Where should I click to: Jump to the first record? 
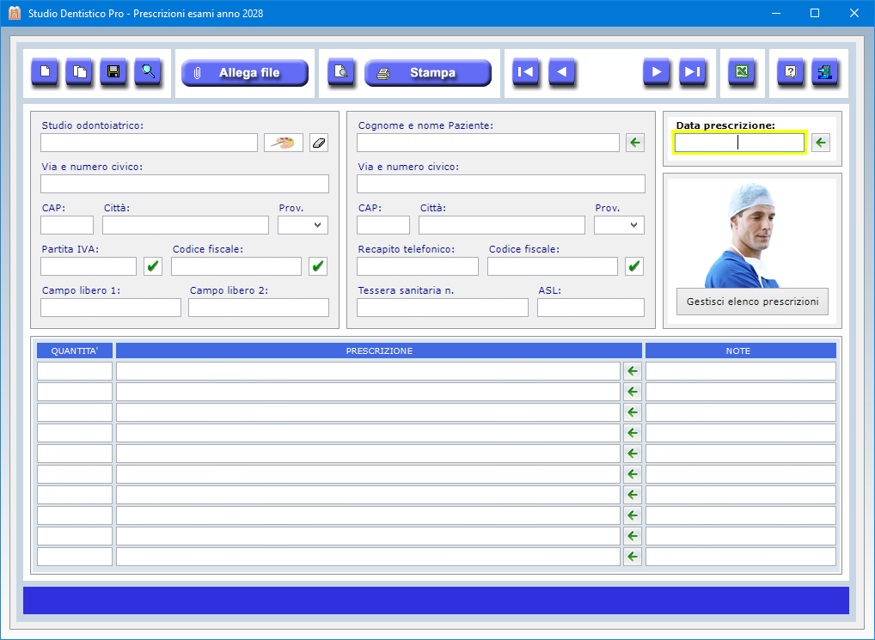[526, 72]
